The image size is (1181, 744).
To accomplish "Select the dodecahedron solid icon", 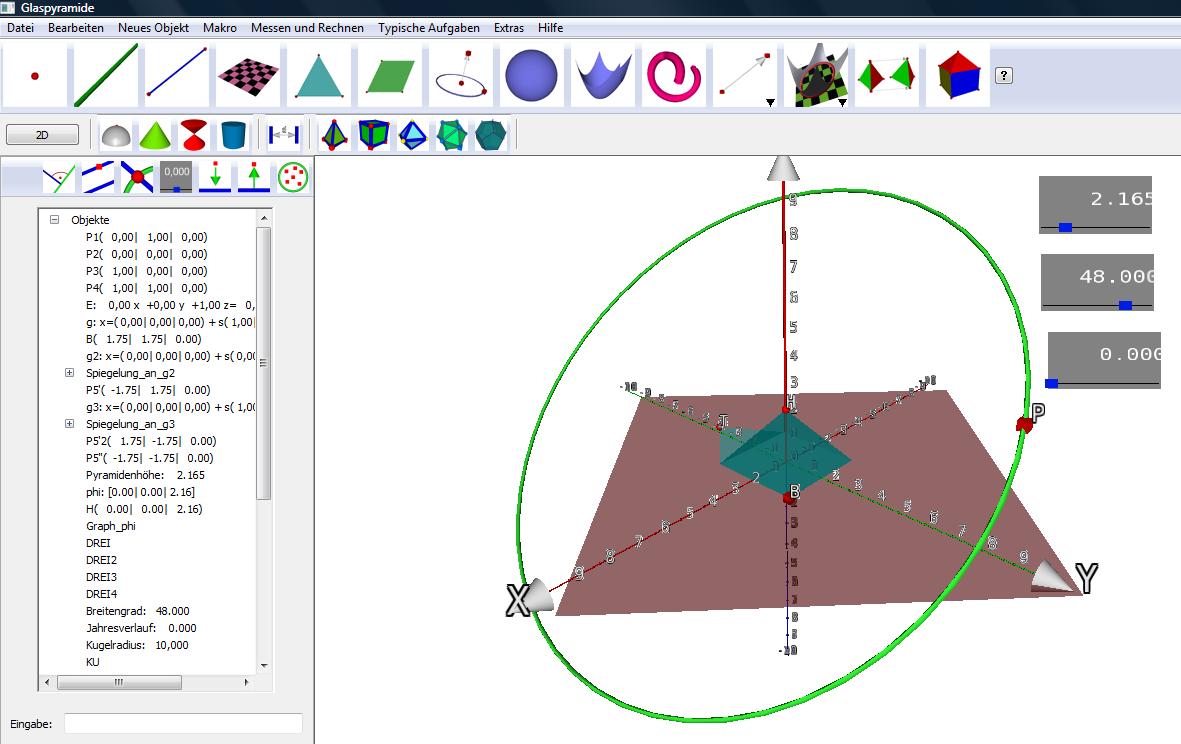I will pyautogui.click(x=491, y=134).
